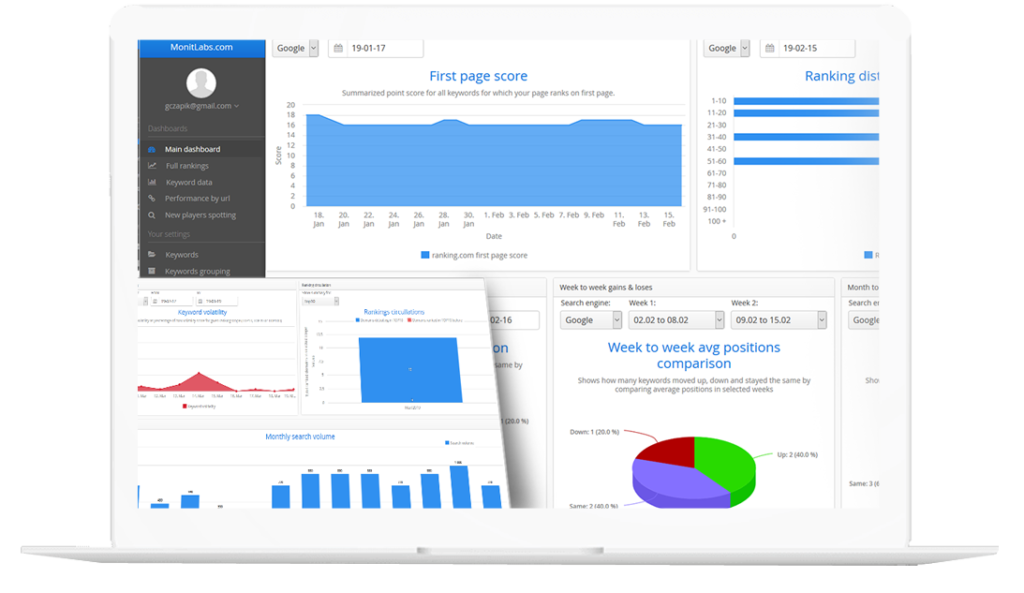The width and height of the screenshot is (1024, 593).
Task: Click the calendar icon beside date 19-02-15
Action: (x=770, y=48)
